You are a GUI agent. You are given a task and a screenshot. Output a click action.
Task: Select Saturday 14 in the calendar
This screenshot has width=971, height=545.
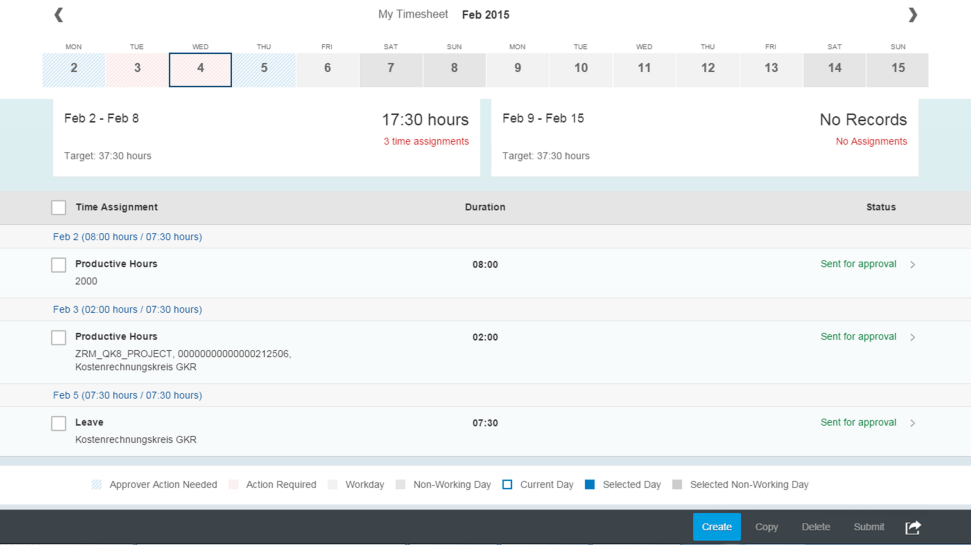click(x=834, y=69)
